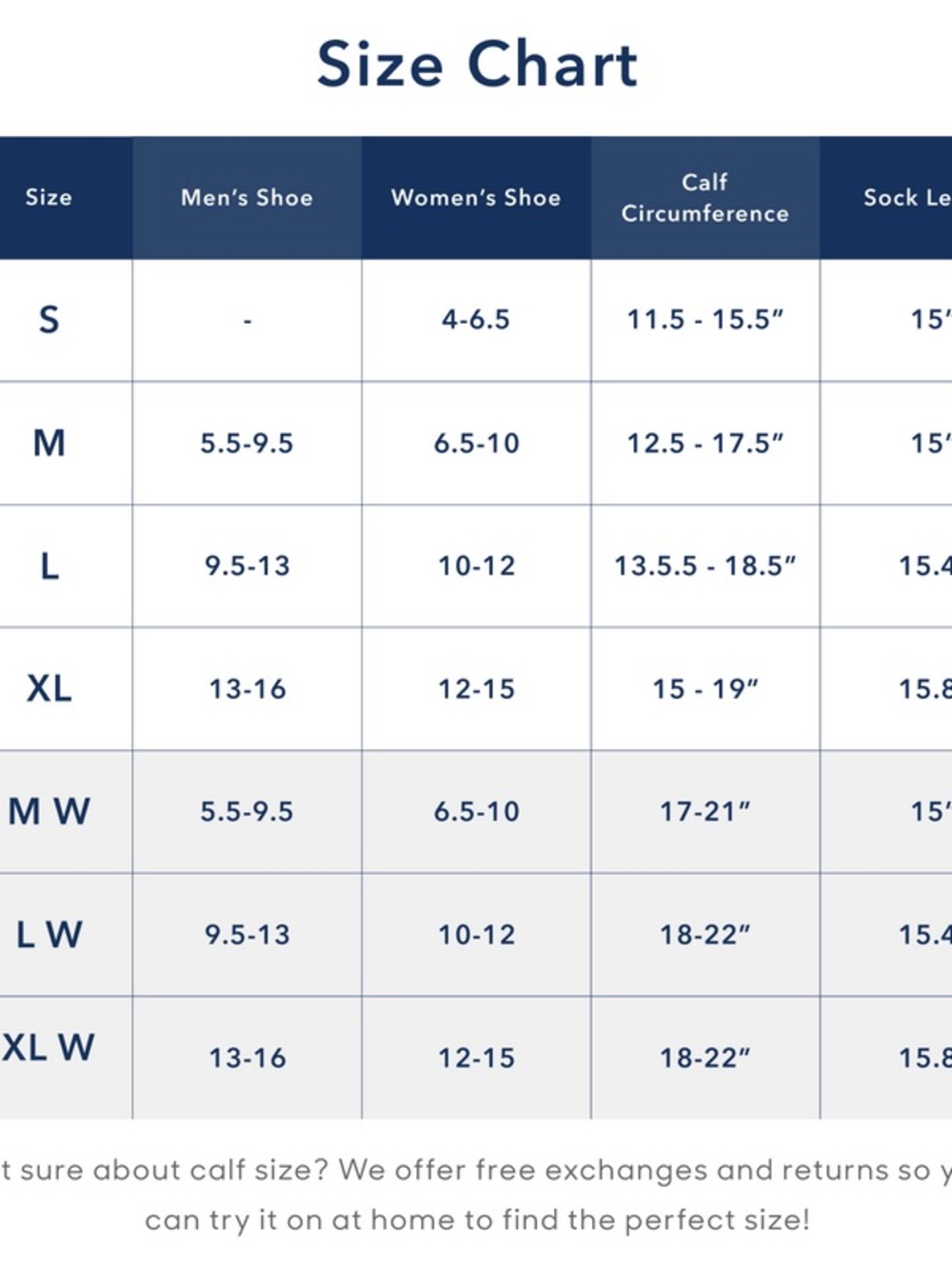Select the 15 - 19″ calf cell
This screenshot has width=952, height=1269.
704,688
